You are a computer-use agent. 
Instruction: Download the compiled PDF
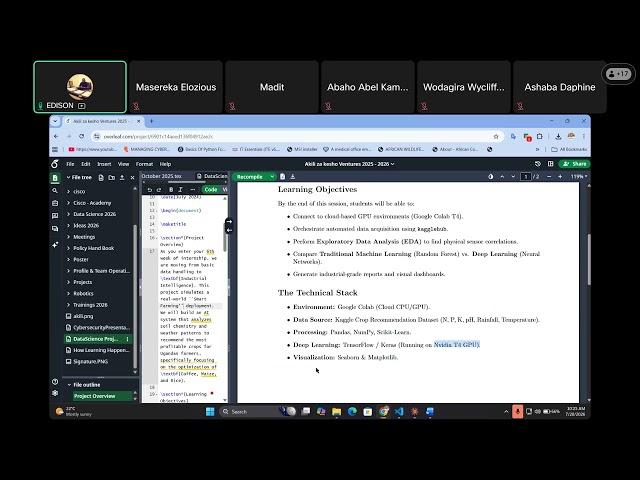tap(293, 176)
